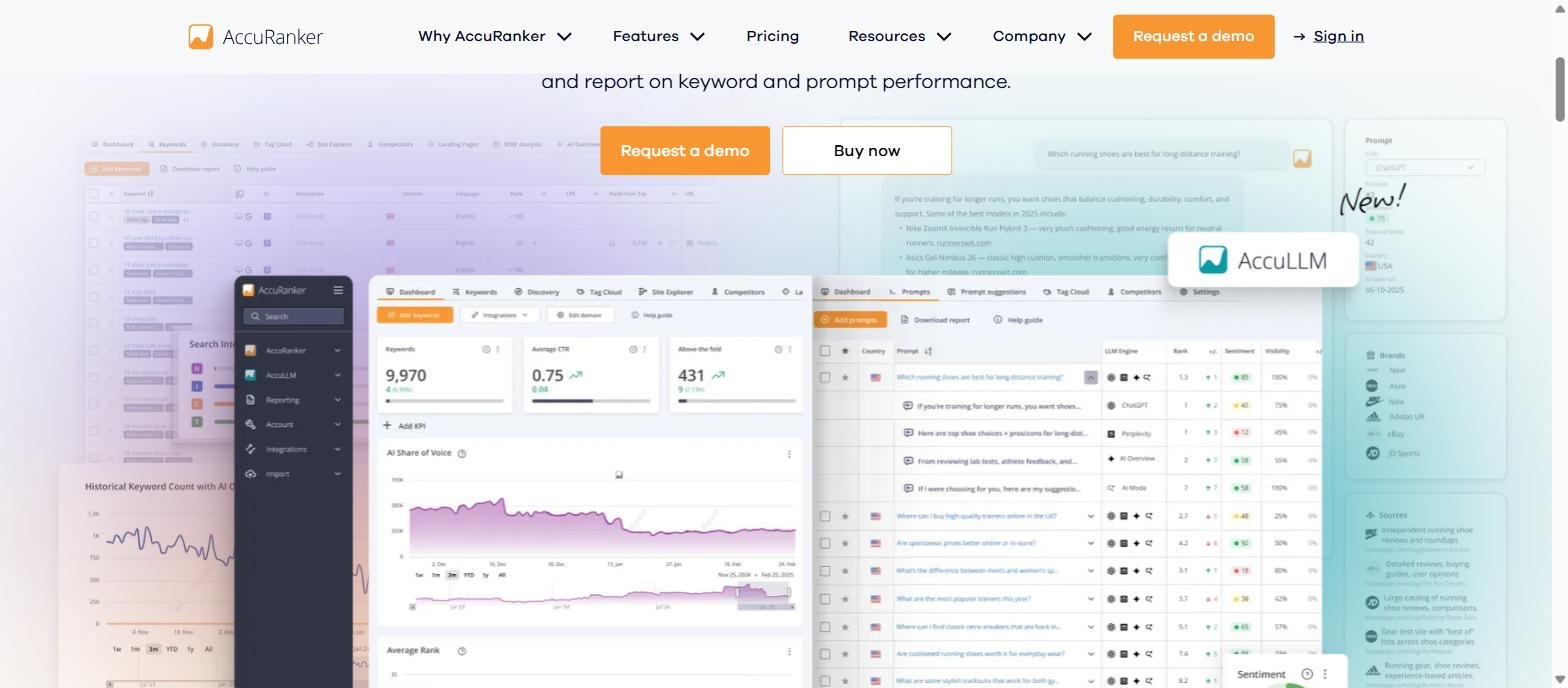1568x688 pixels.
Task: Click the Average CTR progress bar
Action: pos(592,401)
